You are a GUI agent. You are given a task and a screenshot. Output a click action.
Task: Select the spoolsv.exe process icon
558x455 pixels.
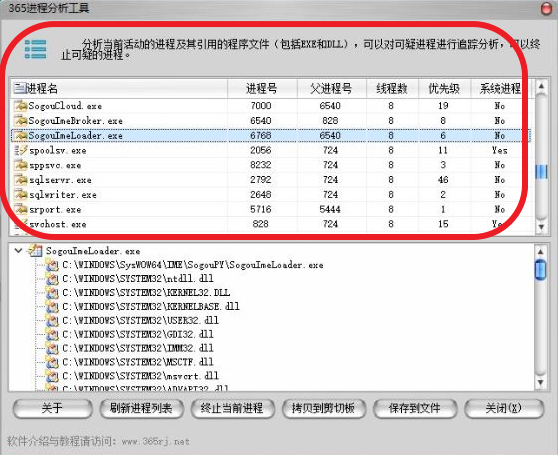(x=21, y=150)
